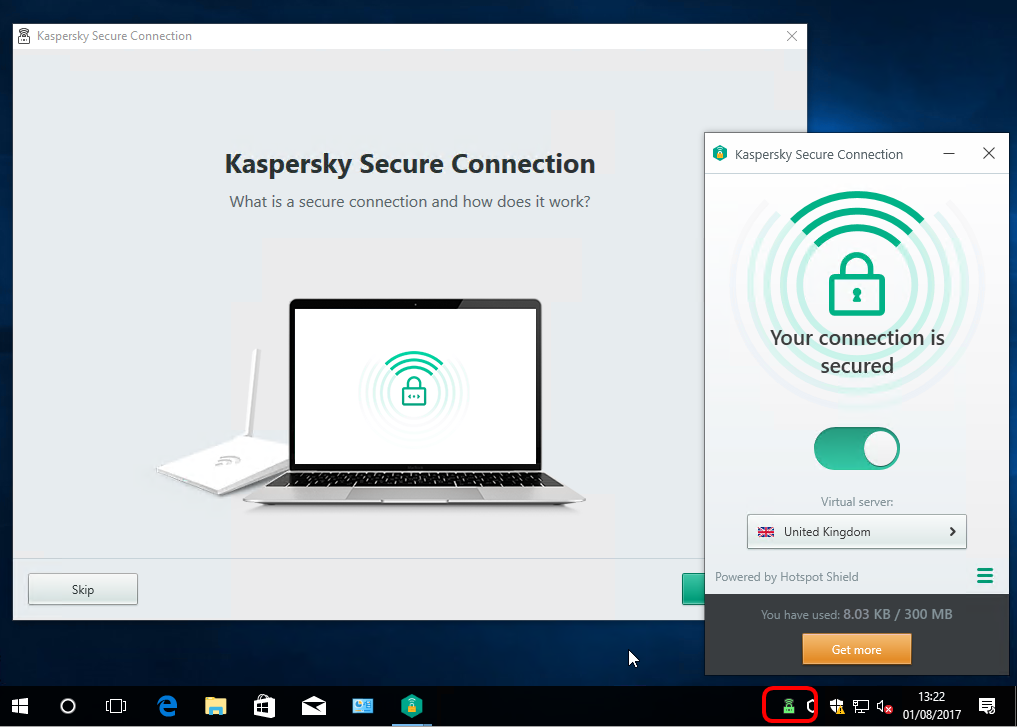Click the Kaspersky icon in the intro window title
The image size is (1017, 727).
pyautogui.click(x=24, y=36)
